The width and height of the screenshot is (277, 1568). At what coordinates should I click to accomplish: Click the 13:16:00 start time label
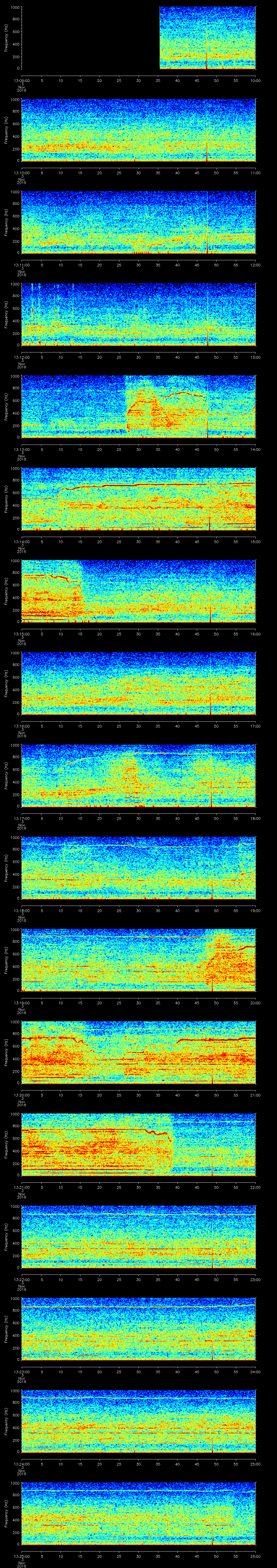click(x=21, y=726)
